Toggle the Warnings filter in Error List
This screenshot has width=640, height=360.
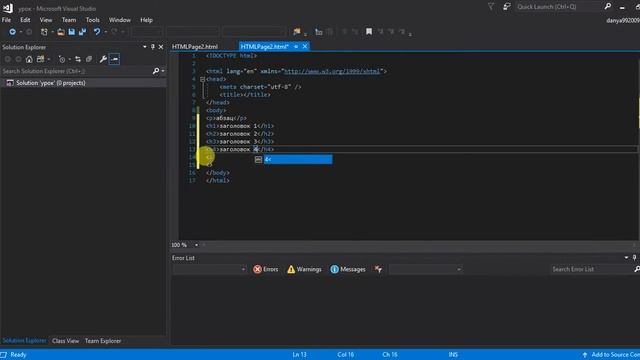[x=304, y=269]
